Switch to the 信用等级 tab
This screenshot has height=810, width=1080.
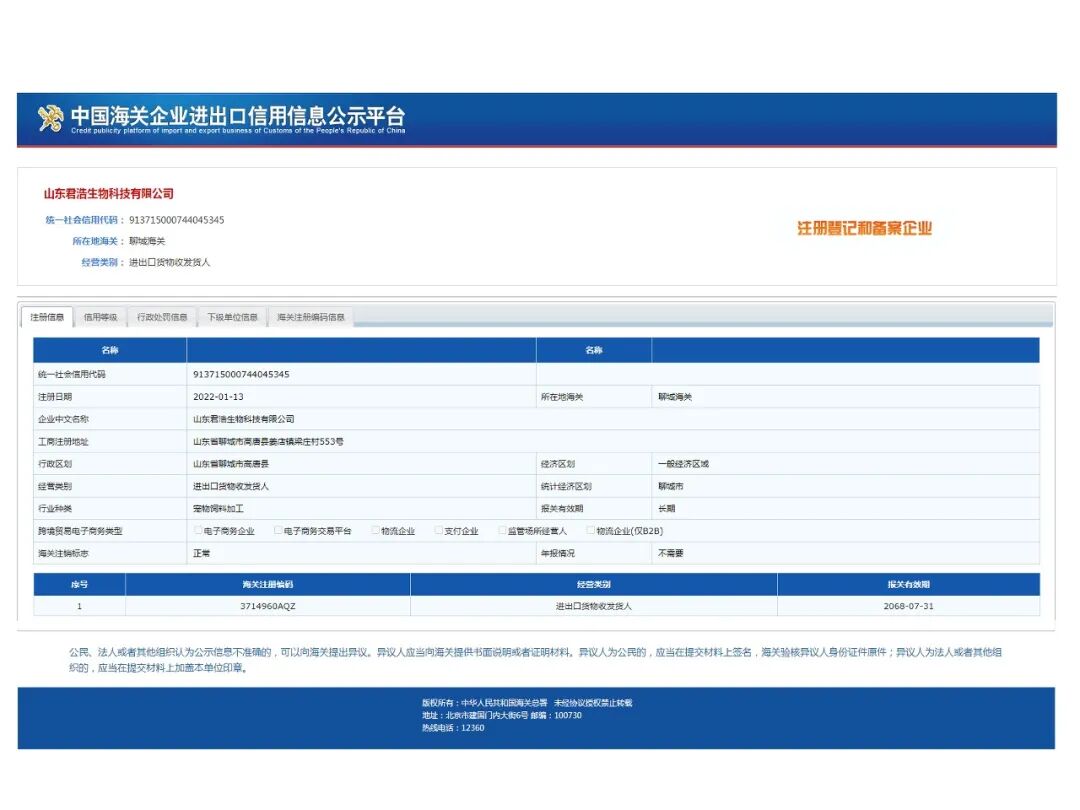(x=101, y=316)
